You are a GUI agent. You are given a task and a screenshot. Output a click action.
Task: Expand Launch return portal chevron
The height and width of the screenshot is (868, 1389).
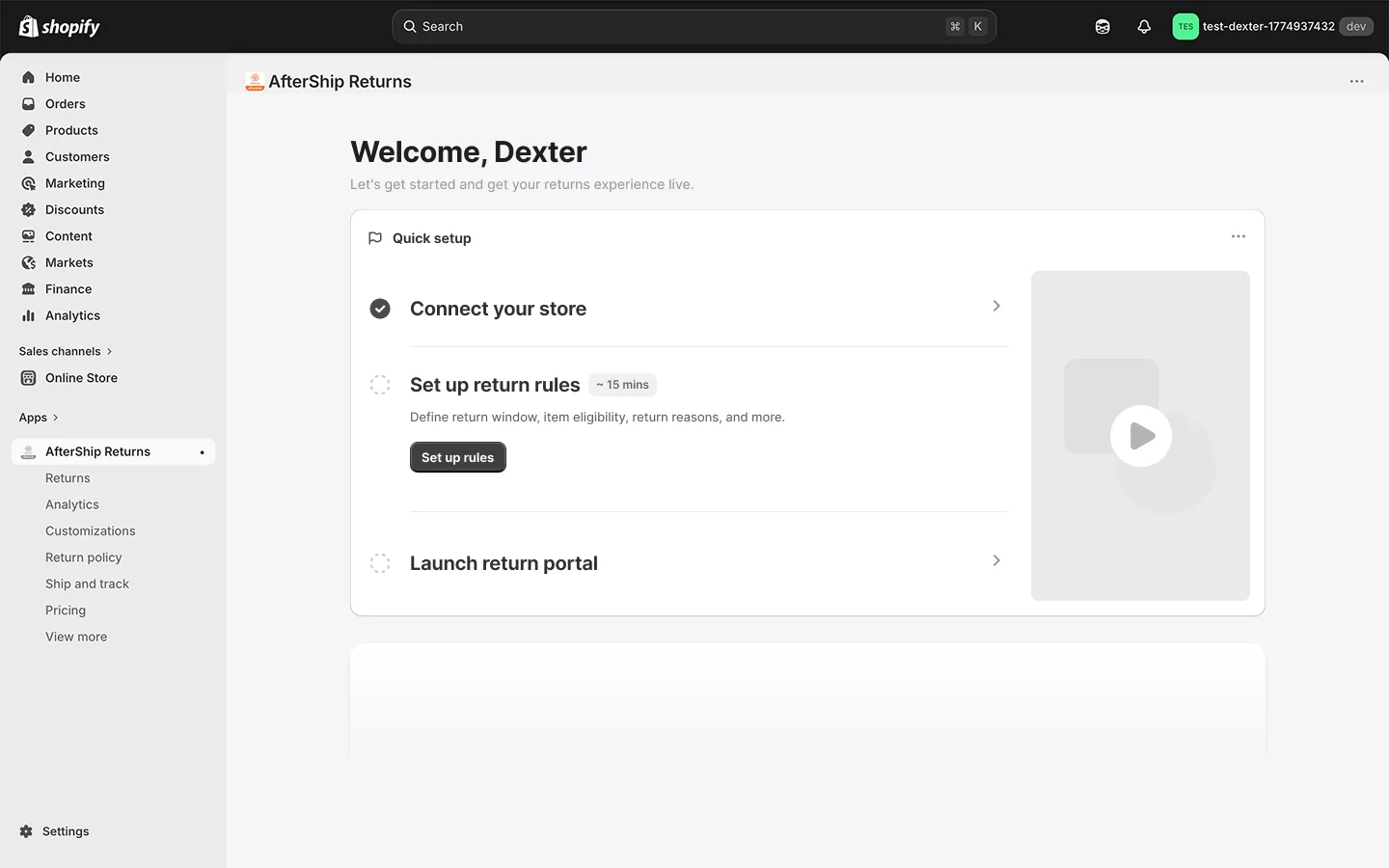pyautogui.click(x=996, y=560)
